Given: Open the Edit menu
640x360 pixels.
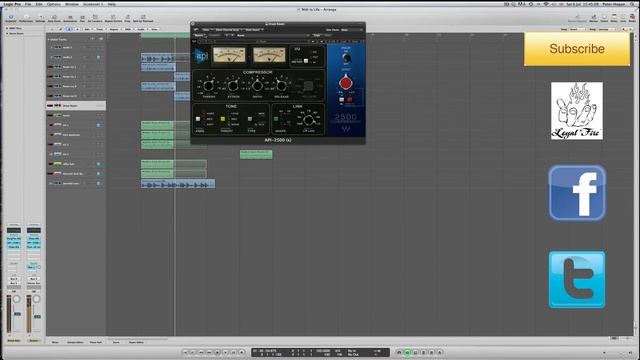Looking at the screenshot, I should tap(39, 4).
